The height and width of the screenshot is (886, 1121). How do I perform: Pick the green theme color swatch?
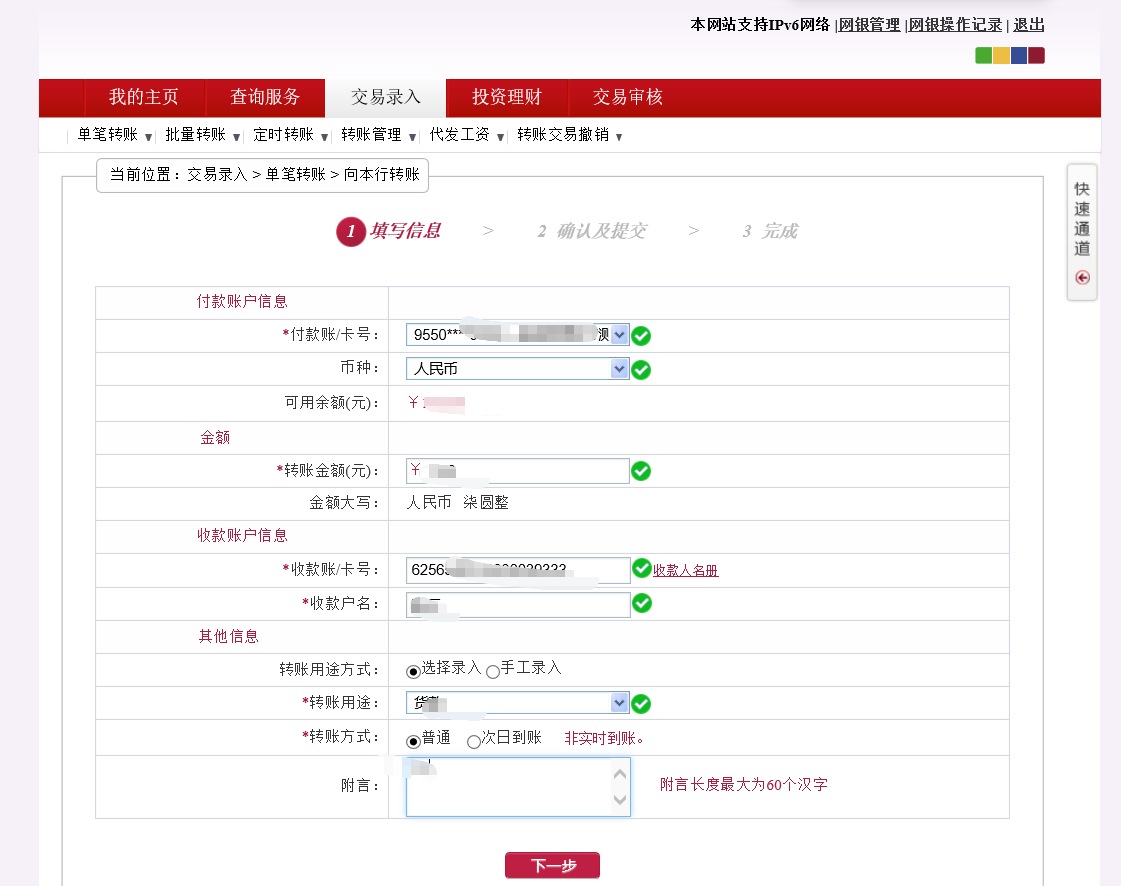[983, 56]
